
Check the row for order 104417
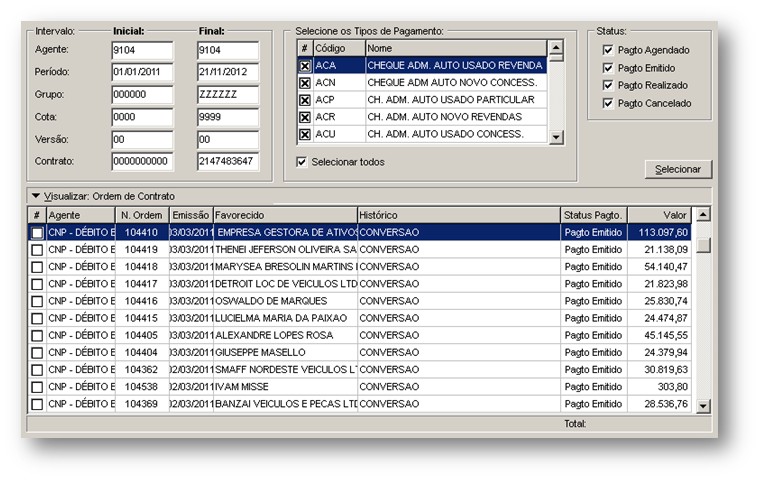pyautogui.click(x=37, y=284)
